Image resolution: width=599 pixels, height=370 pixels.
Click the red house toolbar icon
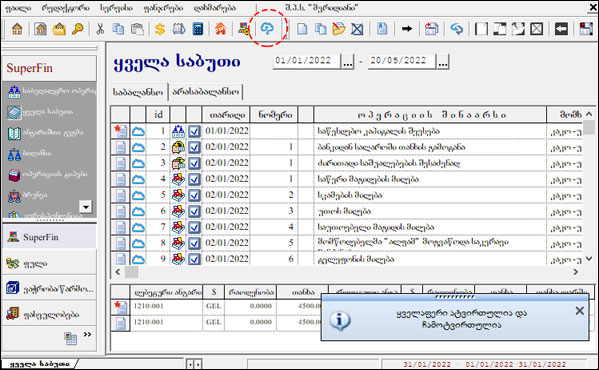pos(220,29)
